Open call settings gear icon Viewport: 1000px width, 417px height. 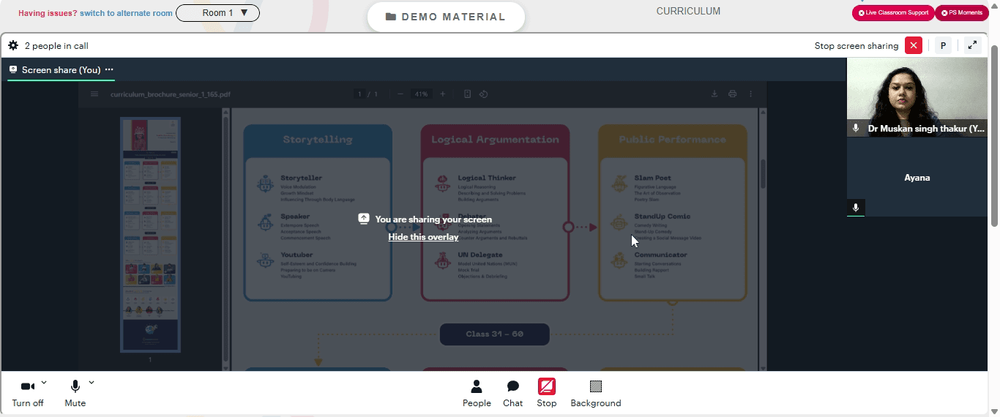(x=13, y=45)
